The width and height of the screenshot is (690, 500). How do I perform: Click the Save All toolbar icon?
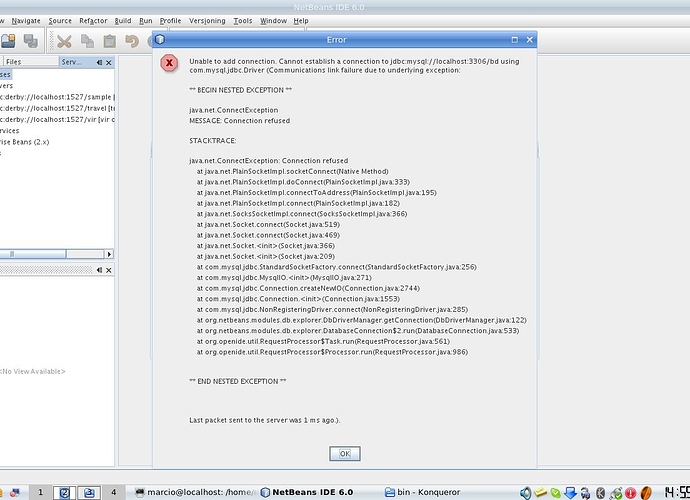30,41
